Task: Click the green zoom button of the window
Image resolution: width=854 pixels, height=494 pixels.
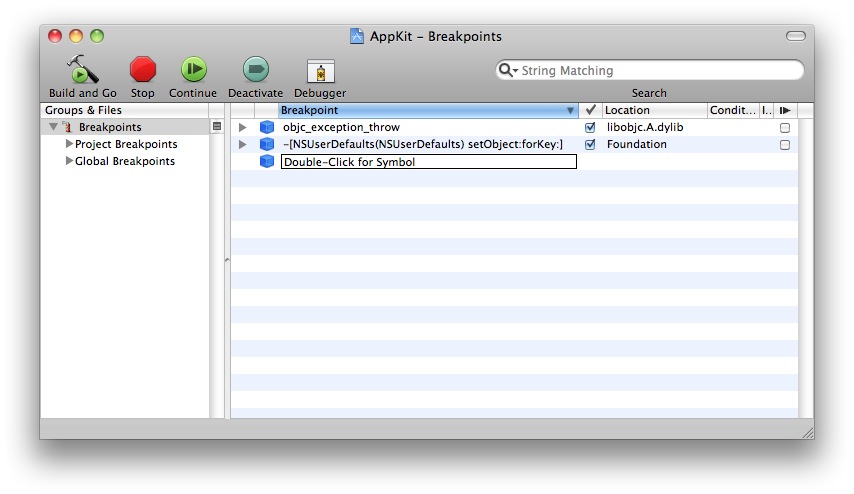Action: [97, 36]
